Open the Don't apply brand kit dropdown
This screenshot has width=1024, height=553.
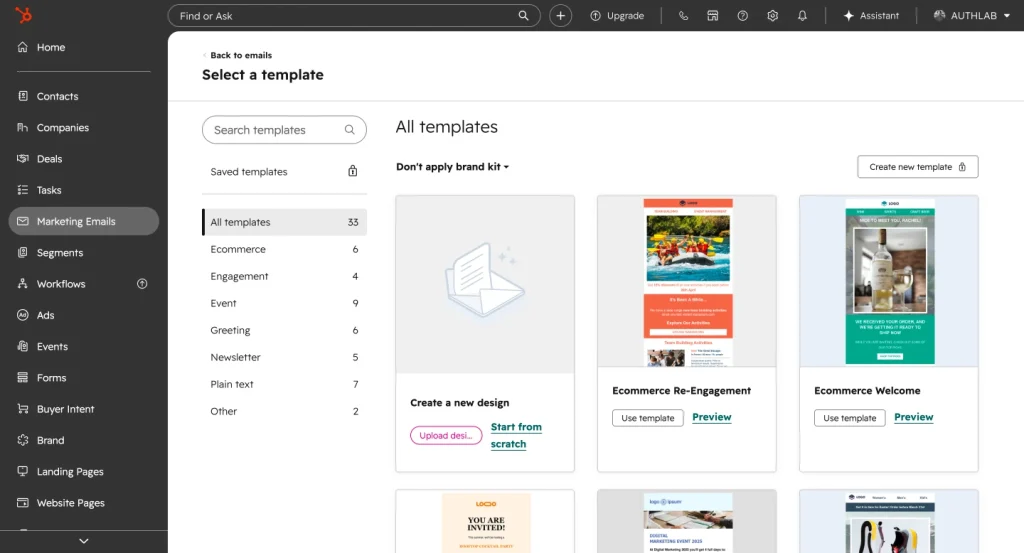[x=453, y=166]
